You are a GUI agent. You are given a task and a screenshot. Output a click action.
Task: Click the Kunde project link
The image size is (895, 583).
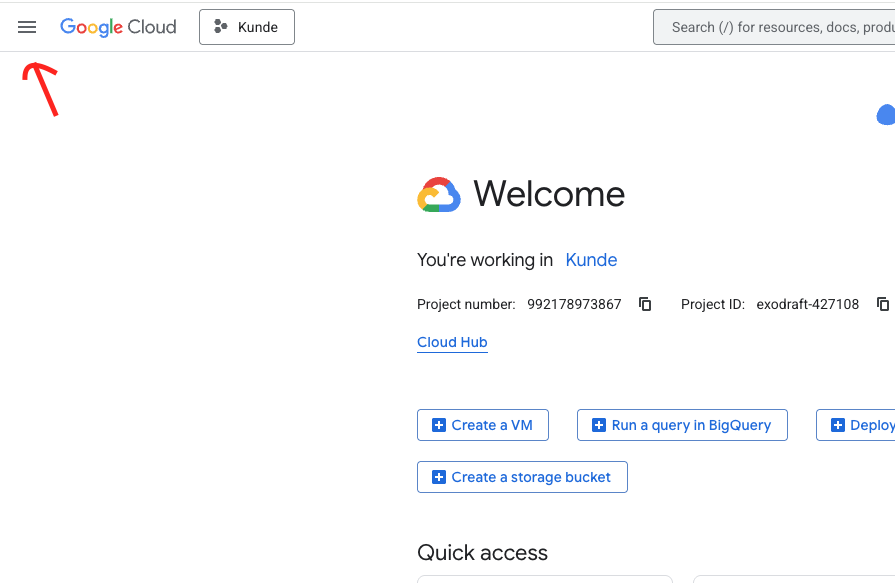point(591,260)
